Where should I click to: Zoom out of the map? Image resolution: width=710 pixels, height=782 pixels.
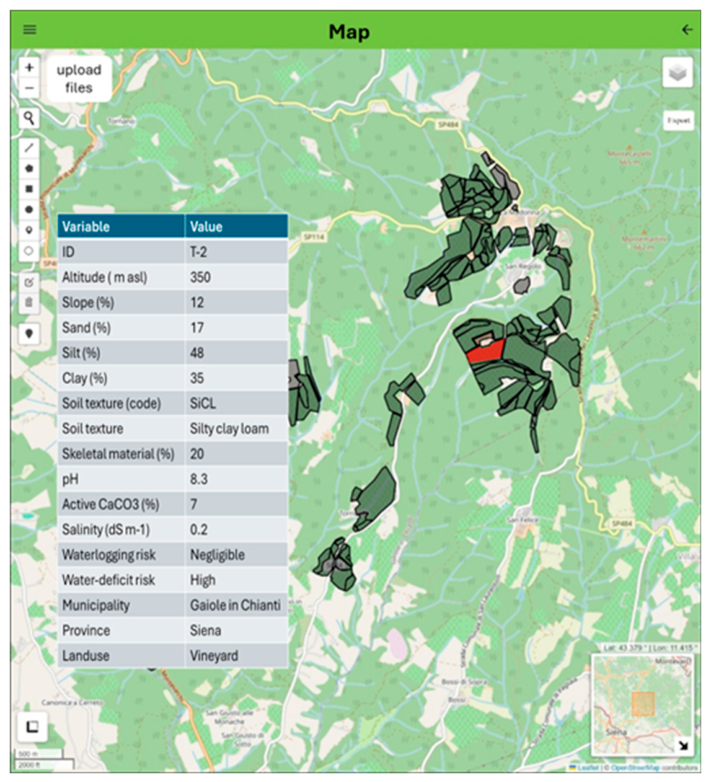coord(29,88)
